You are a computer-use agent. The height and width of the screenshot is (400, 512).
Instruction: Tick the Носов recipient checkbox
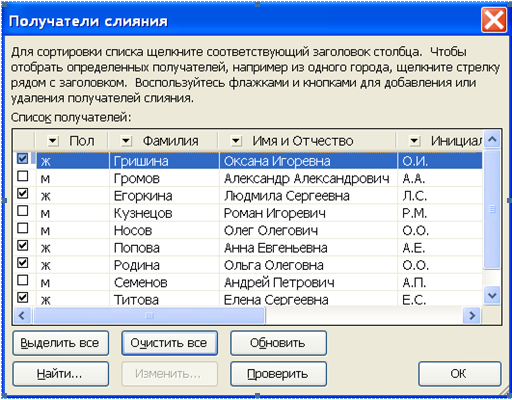pos(22,228)
